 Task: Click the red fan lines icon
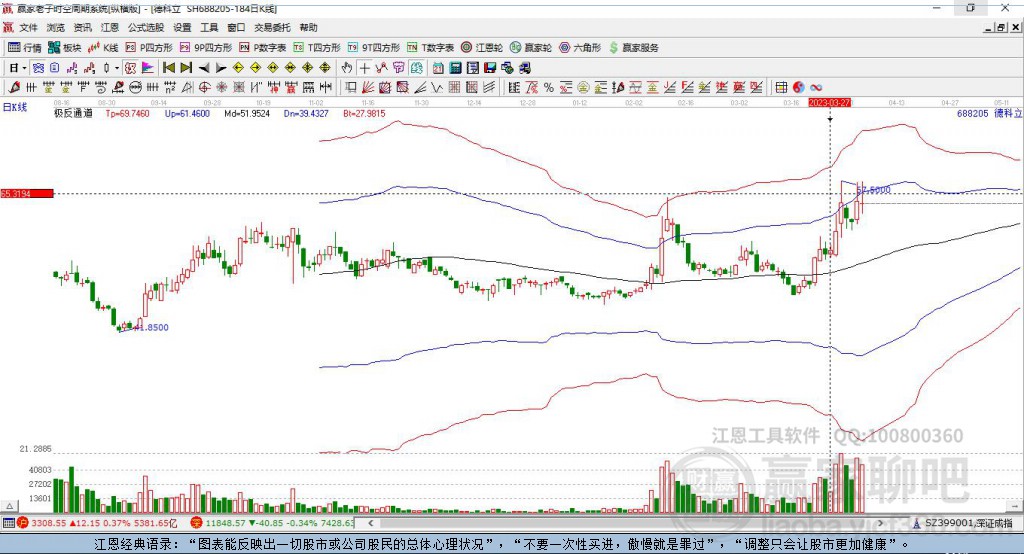point(368,87)
